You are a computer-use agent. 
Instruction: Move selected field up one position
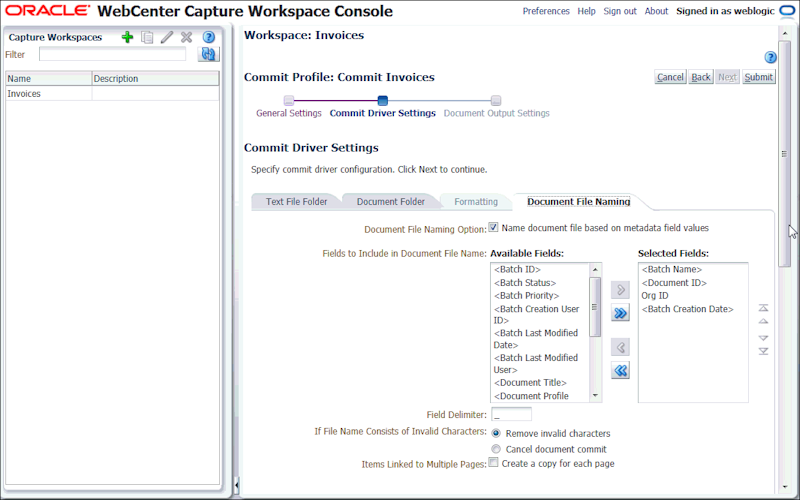(763, 321)
